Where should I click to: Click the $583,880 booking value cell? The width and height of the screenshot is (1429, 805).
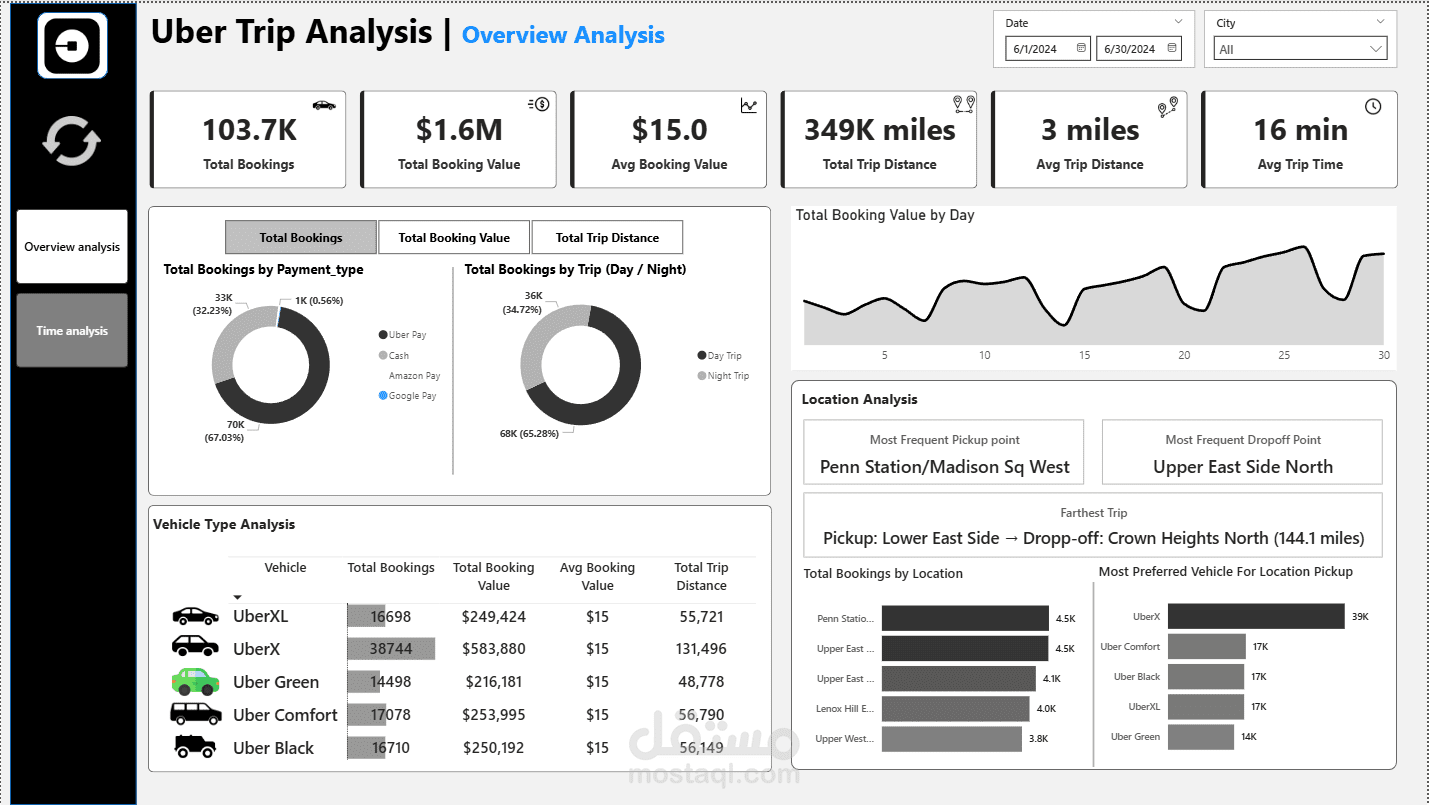click(x=493, y=649)
